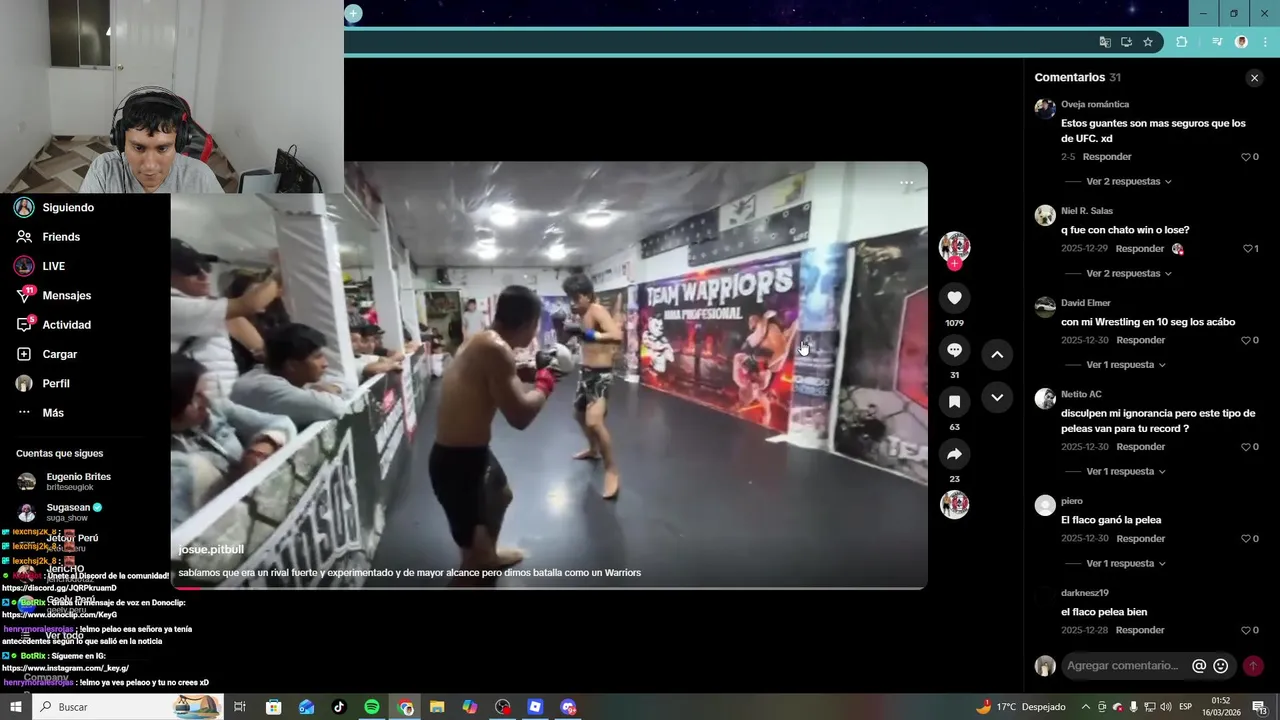Close the Comentarios panel
The height and width of the screenshot is (720, 1280).
1254,78
